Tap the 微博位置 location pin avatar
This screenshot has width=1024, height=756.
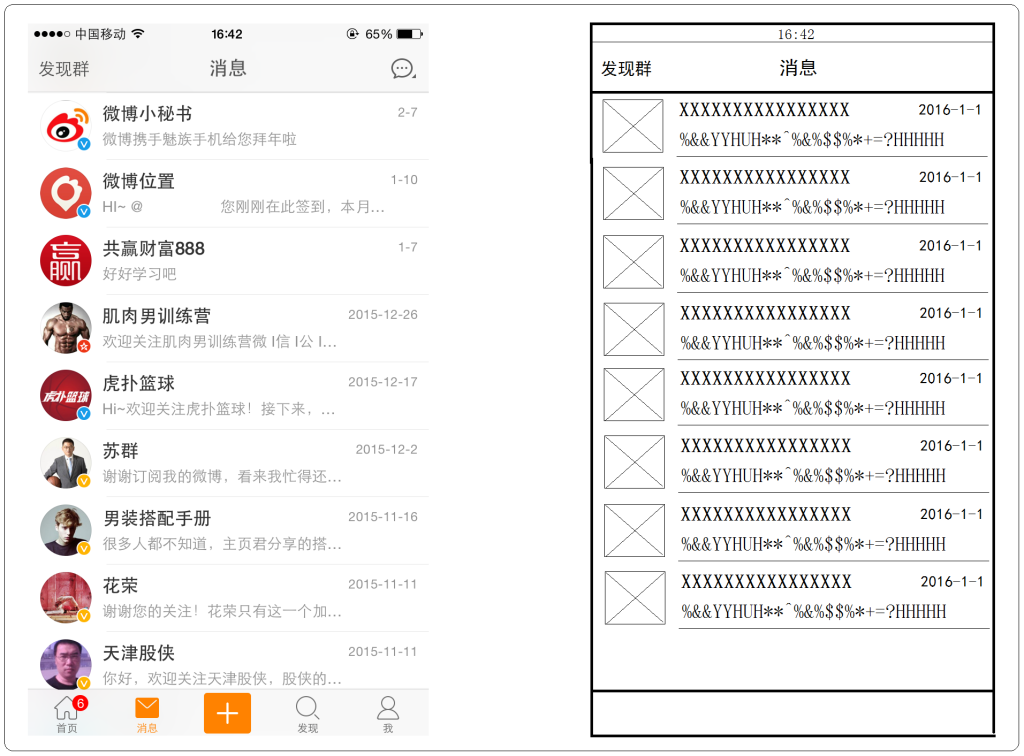pos(66,193)
